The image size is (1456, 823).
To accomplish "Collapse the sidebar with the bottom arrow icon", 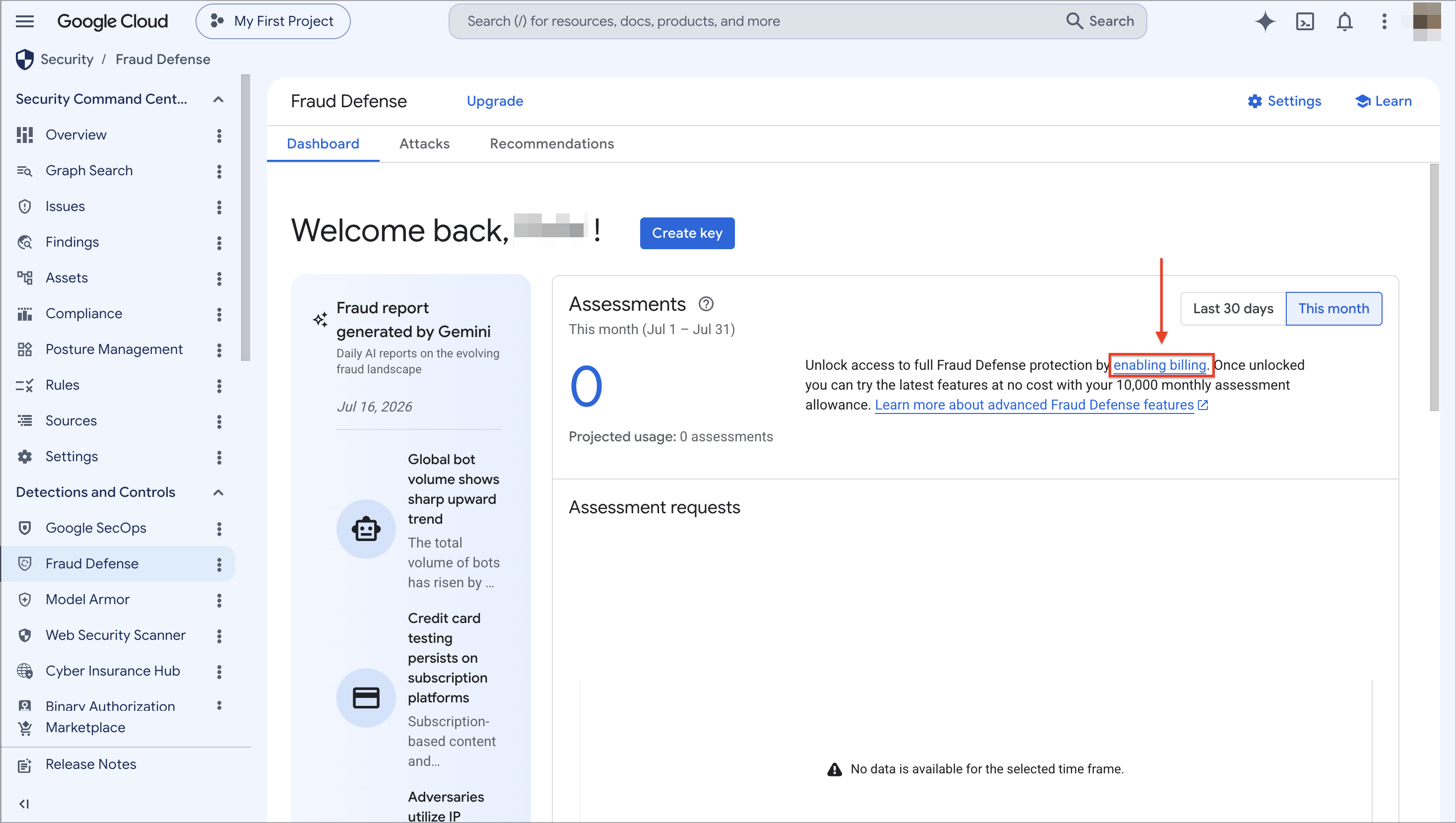I will coord(24,804).
